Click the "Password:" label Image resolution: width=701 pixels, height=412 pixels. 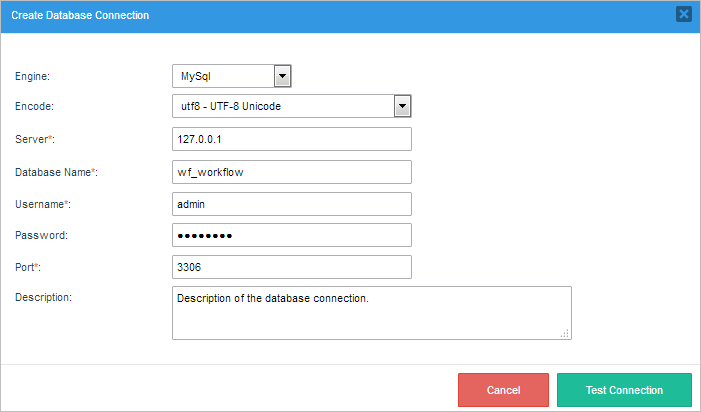(41, 235)
